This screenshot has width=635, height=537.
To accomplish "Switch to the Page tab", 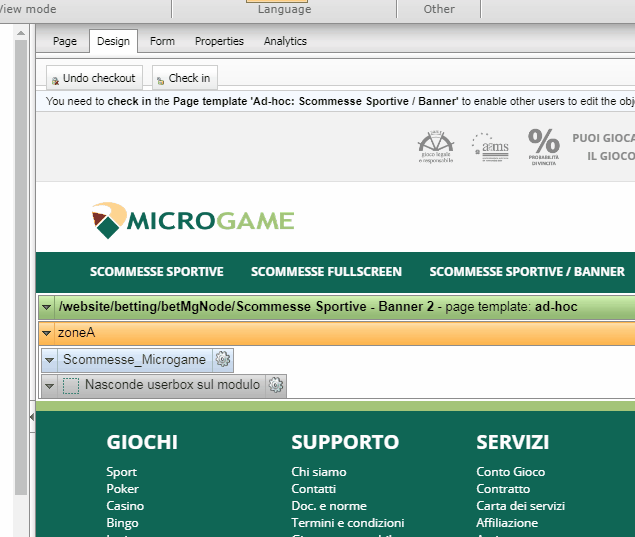I will 65,41.
